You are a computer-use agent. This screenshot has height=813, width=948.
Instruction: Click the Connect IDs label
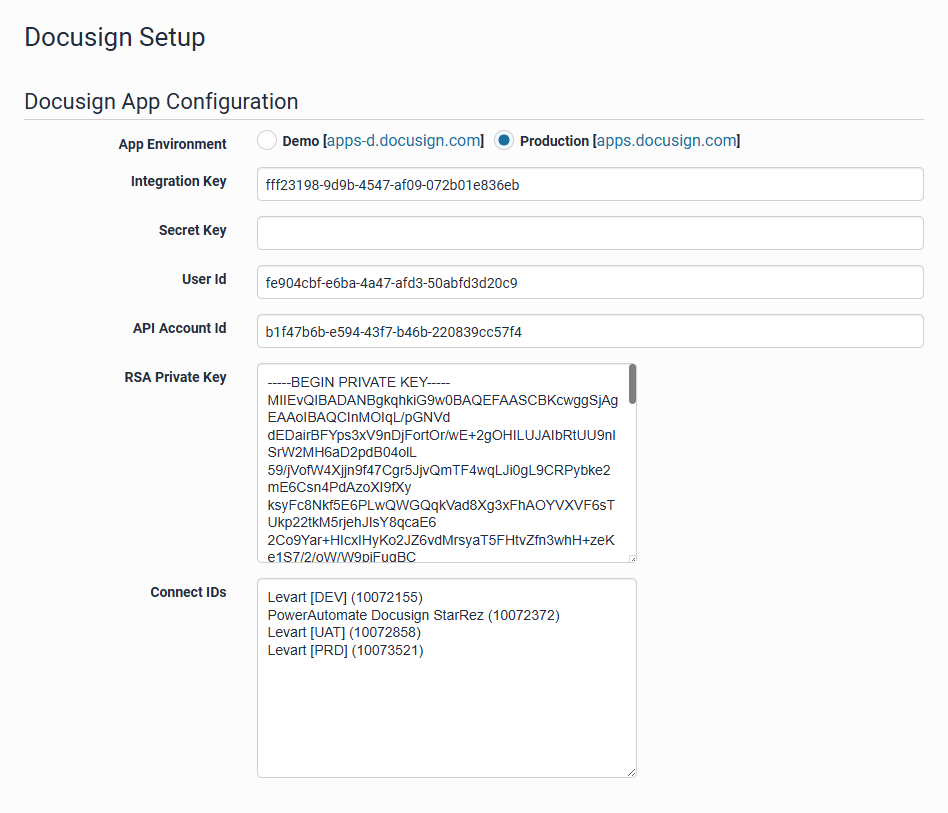(188, 592)
